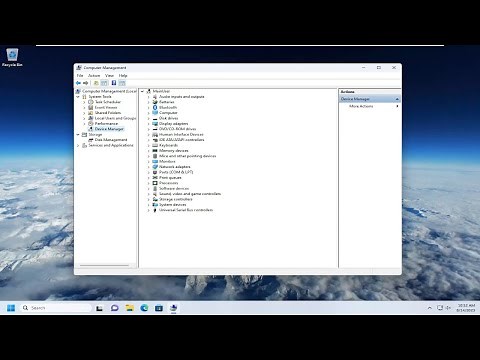This screenshot has width=480, height=360.
Task: Toggle the Show/Hide Console Tree toolbar icon
Action: [x=104, y=83]
